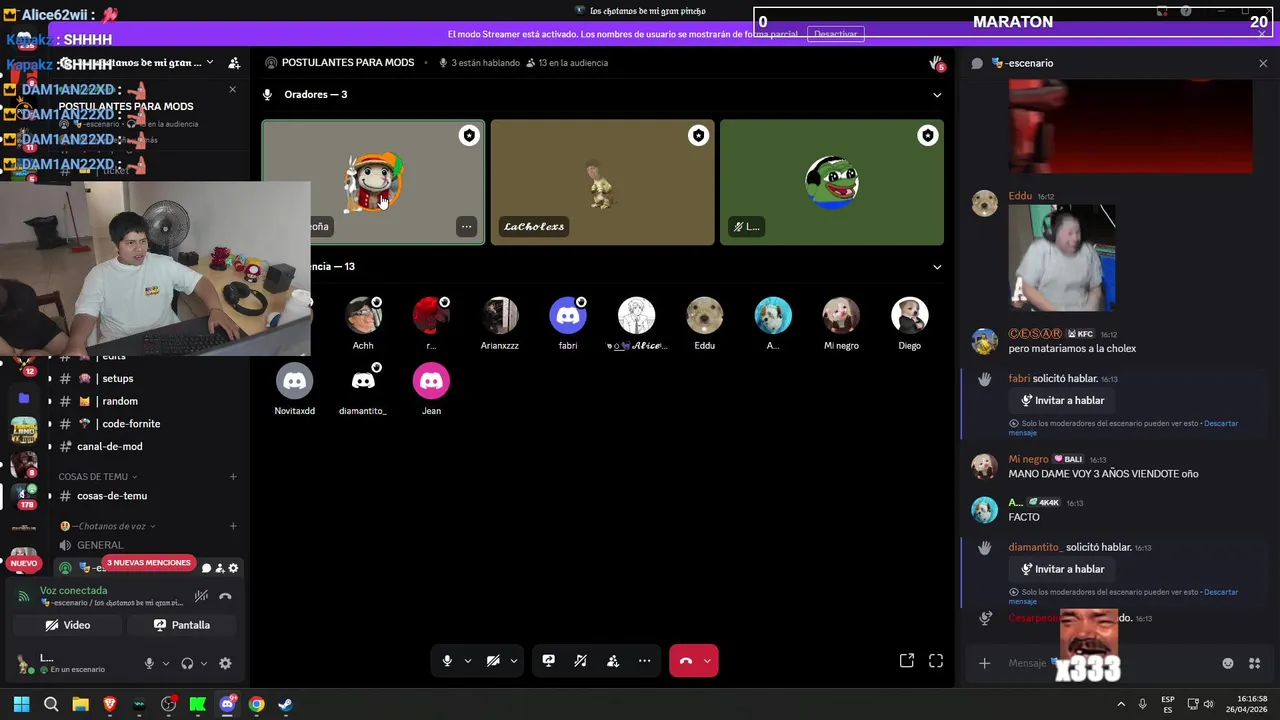Click Invitar a hablar for diamantito_
Screen dimensions: 1280x720
pos(1062,569)
